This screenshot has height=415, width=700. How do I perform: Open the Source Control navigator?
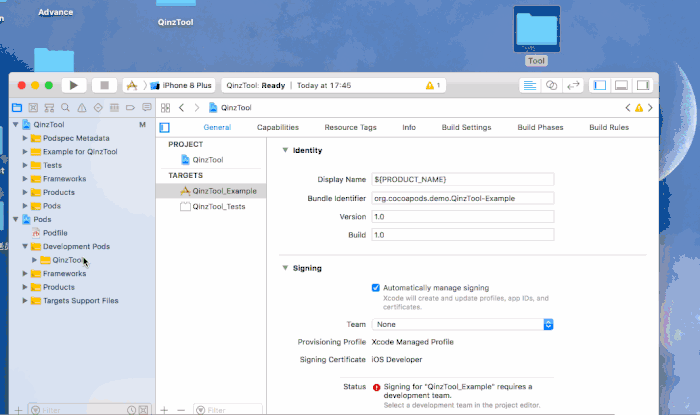(x=33, y=108)
